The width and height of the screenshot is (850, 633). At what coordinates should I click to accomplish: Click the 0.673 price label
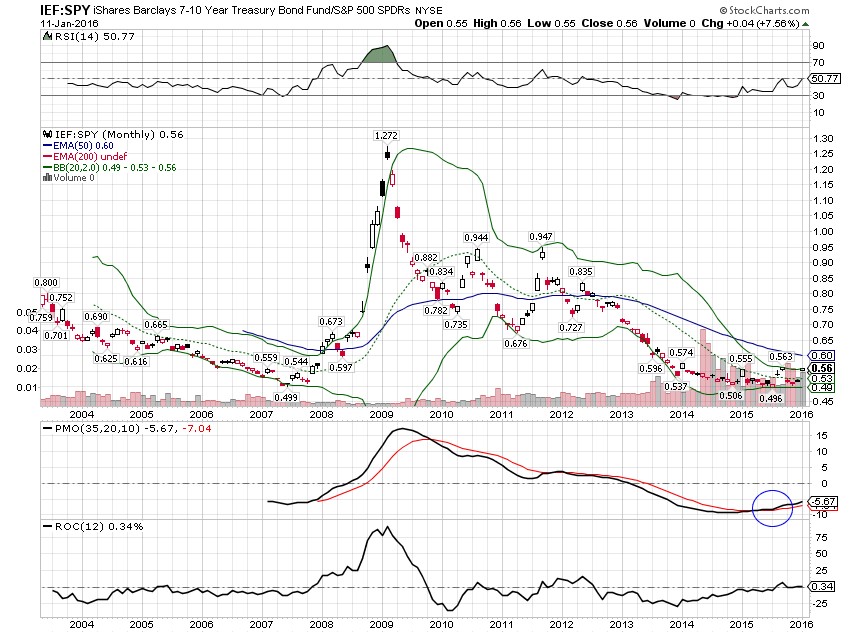click(x=331, y=321)
